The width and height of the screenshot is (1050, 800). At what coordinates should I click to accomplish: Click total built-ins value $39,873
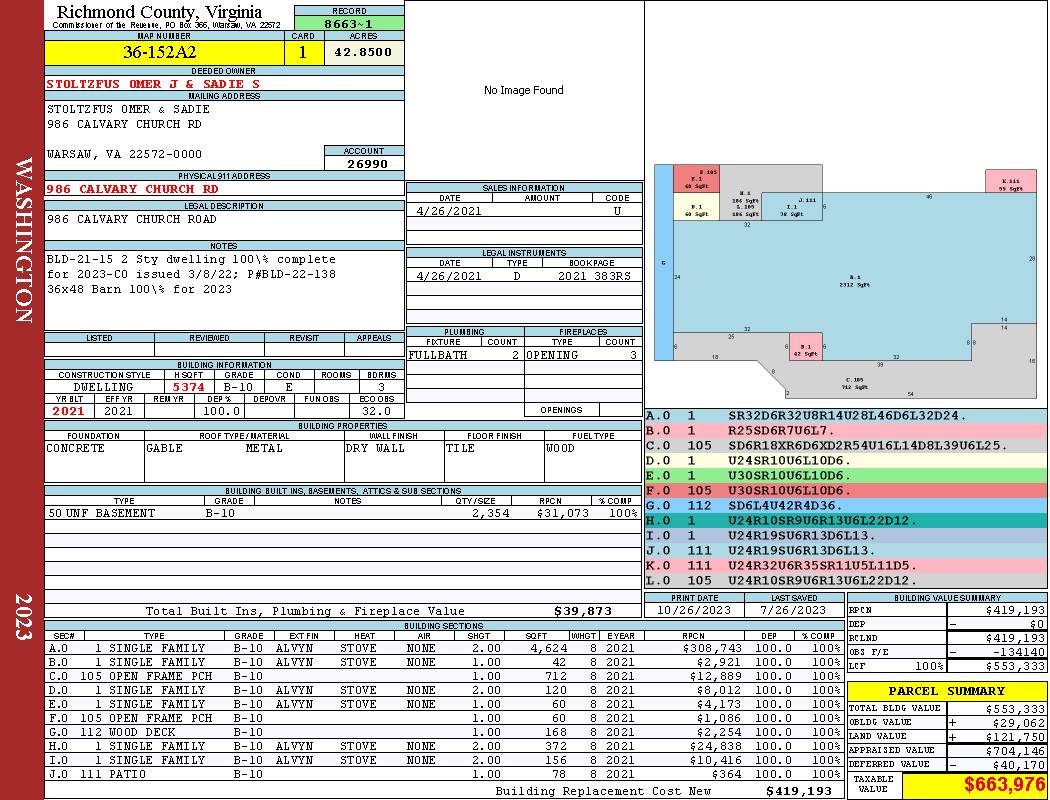pyautogui.click(x=583, y=611)
